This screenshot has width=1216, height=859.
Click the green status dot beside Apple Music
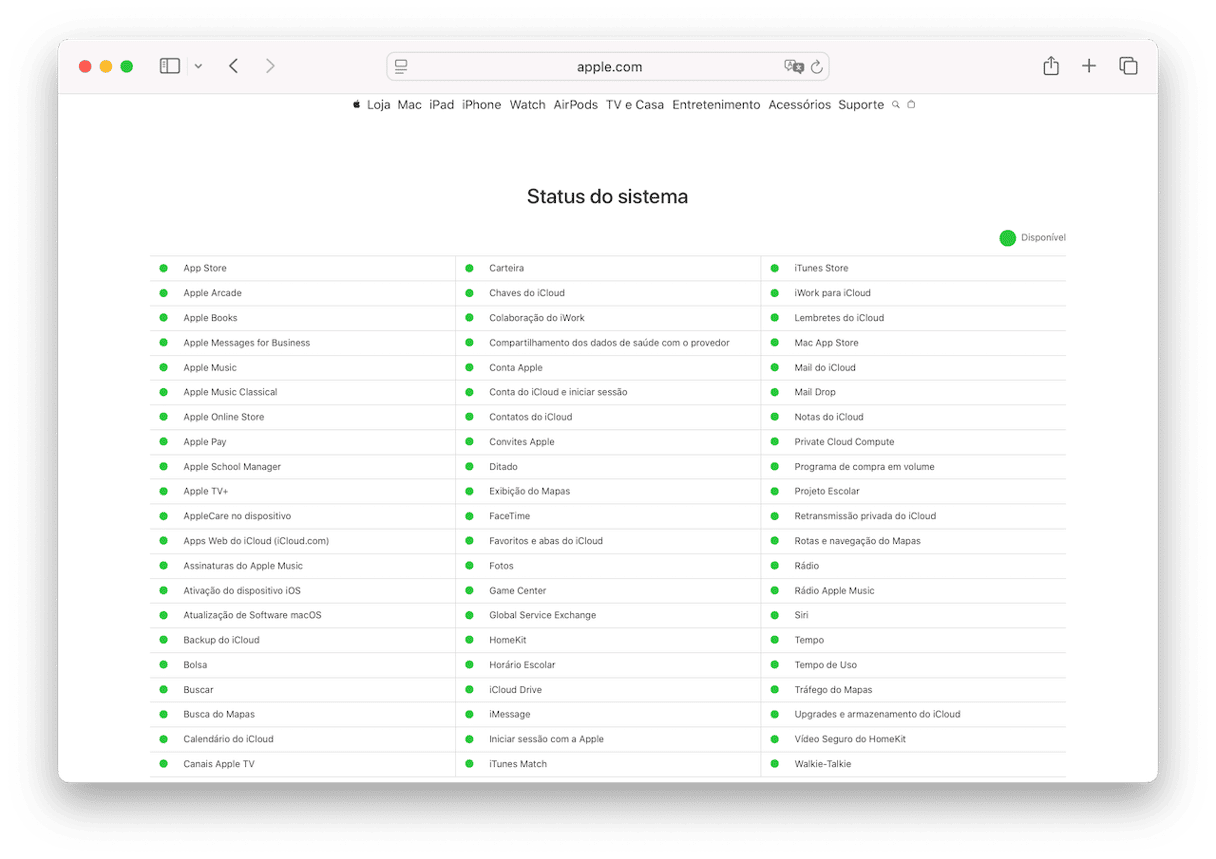point(163,368)
